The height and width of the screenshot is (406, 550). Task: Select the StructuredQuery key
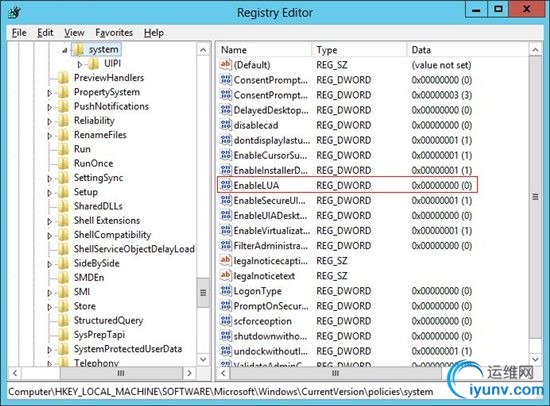108,320
